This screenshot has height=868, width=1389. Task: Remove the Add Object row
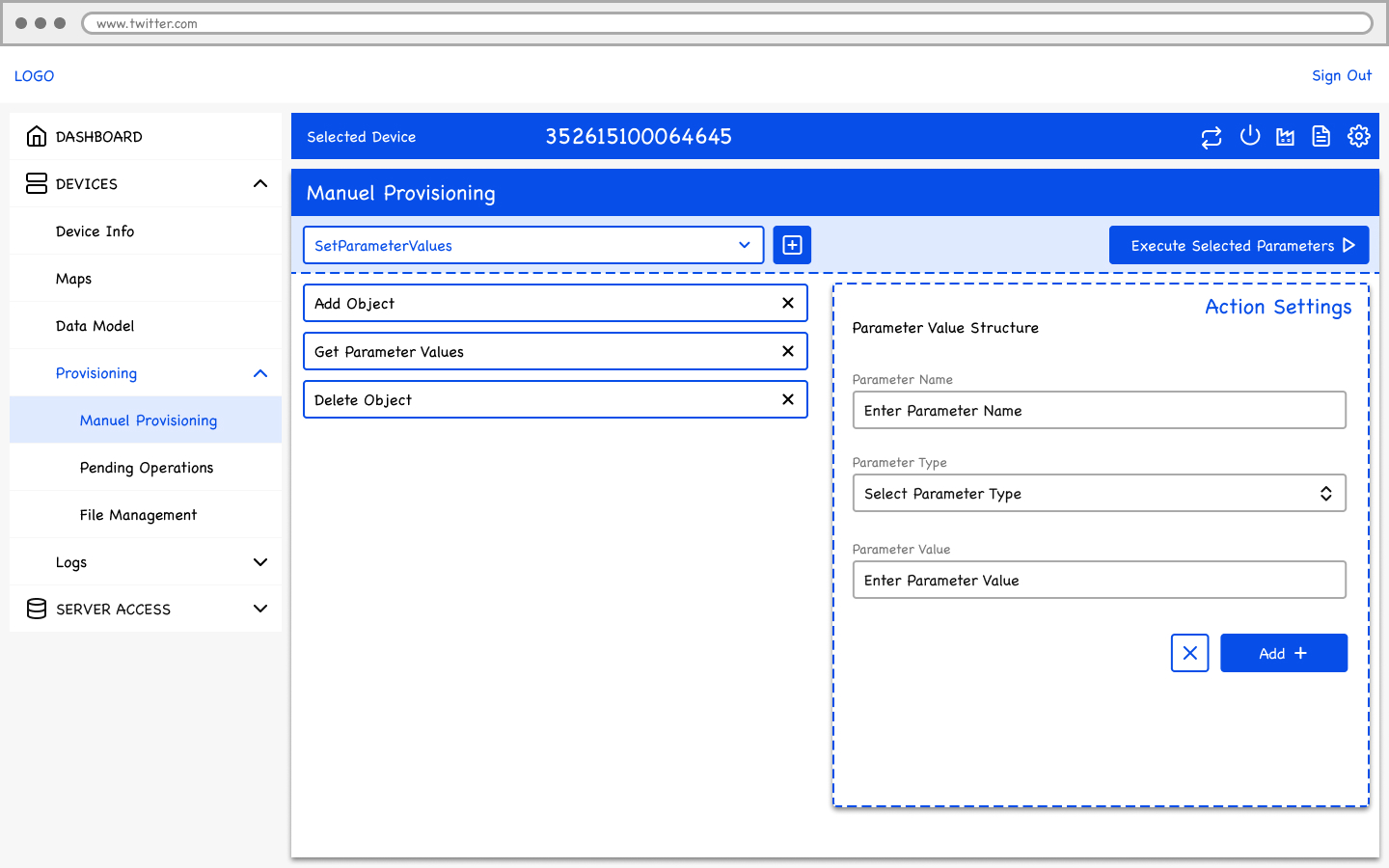click(x=788, y=303)
